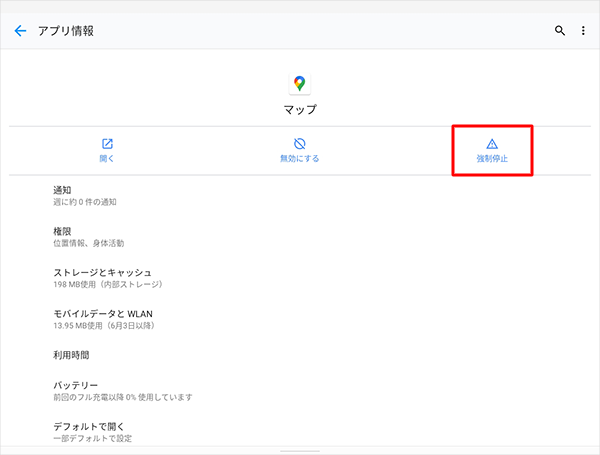
Task: Open the バッテリー usage entry
Action: (x=122, y=390)
